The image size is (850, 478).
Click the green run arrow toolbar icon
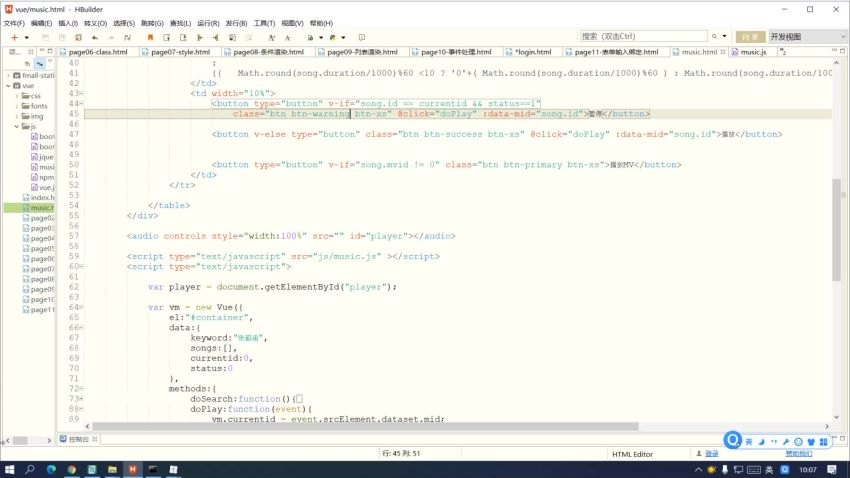click(199, 37)
